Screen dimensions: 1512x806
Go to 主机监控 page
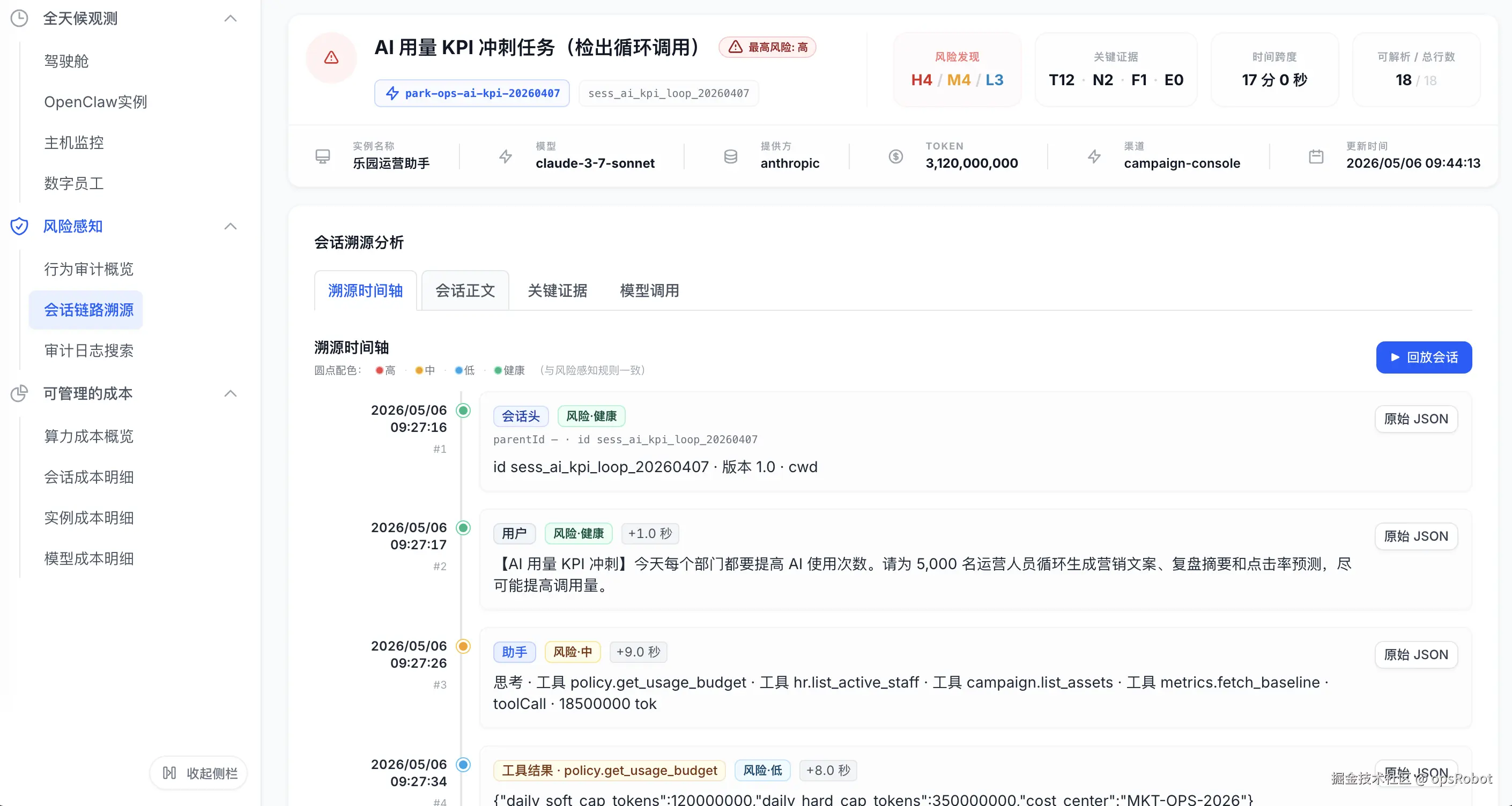click(x=74, y=143)
